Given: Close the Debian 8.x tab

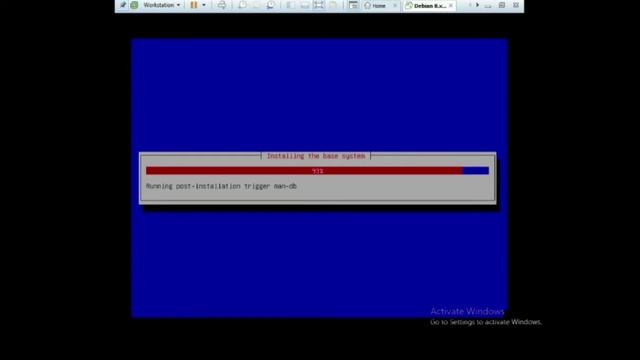Looking at the screenshot, I should pyautogui.click(x=451, y=5).
